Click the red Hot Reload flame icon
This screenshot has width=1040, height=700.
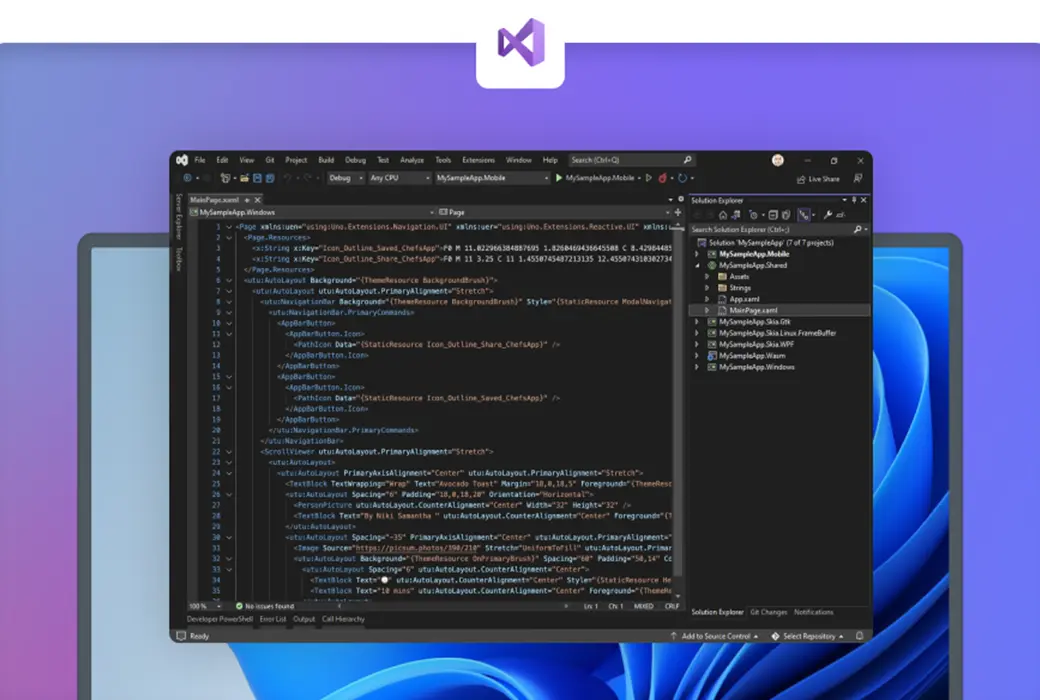pyautogui.click(x=662, y=178)
